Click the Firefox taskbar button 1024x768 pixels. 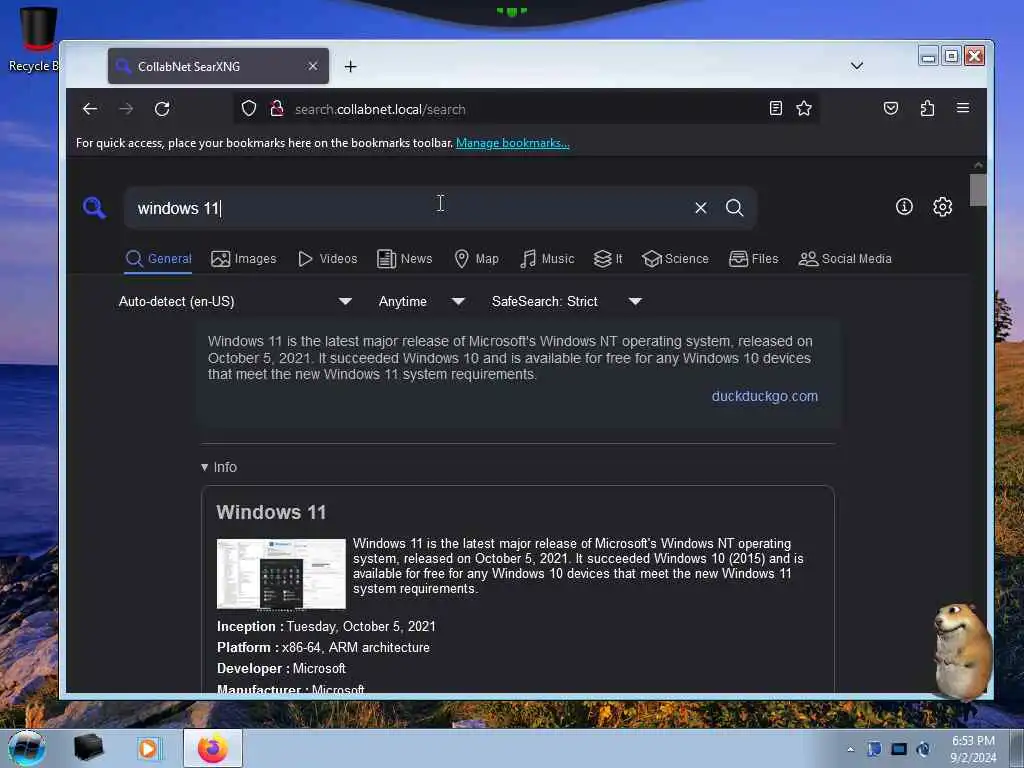(x=212, y=748)
